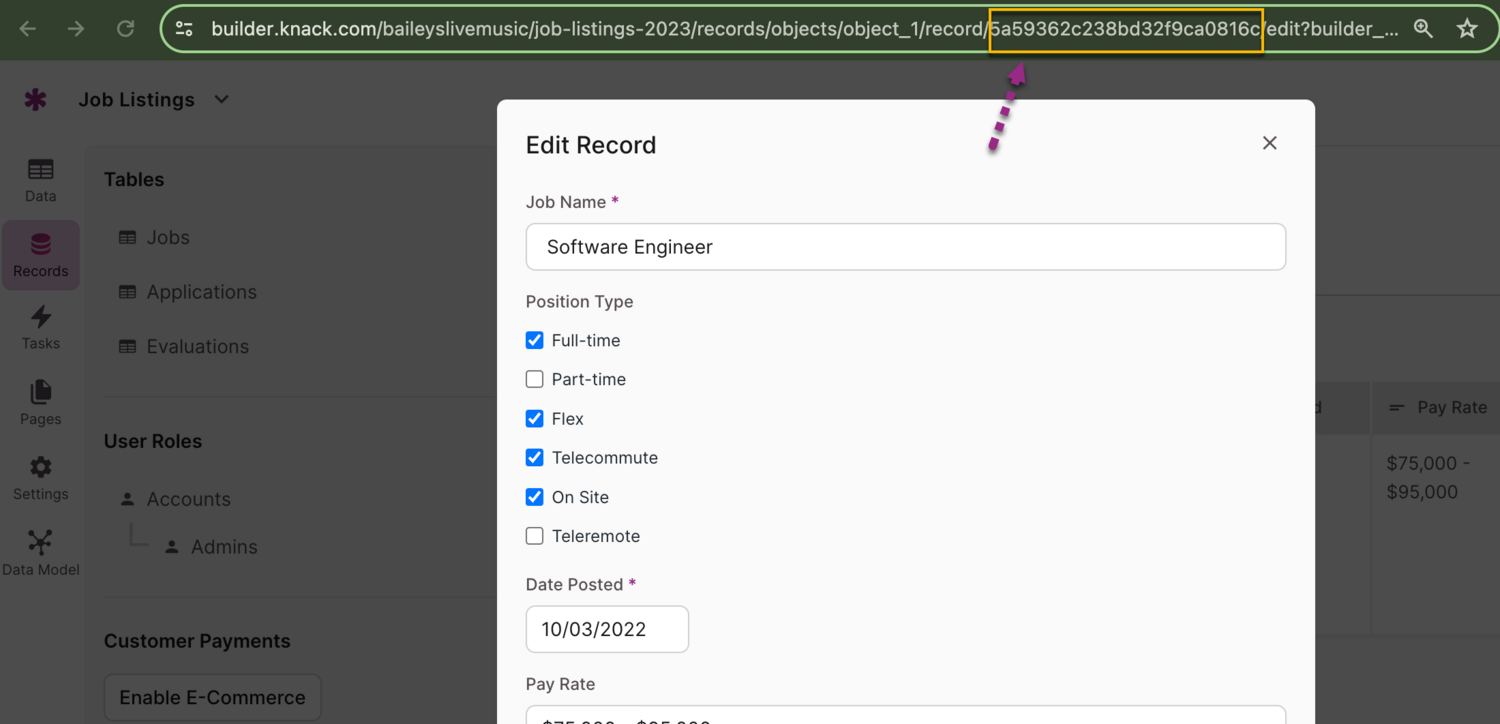The image size is (1500, 724).
Task: Open the Date Posted date picker field
Action: coord(607,629)
